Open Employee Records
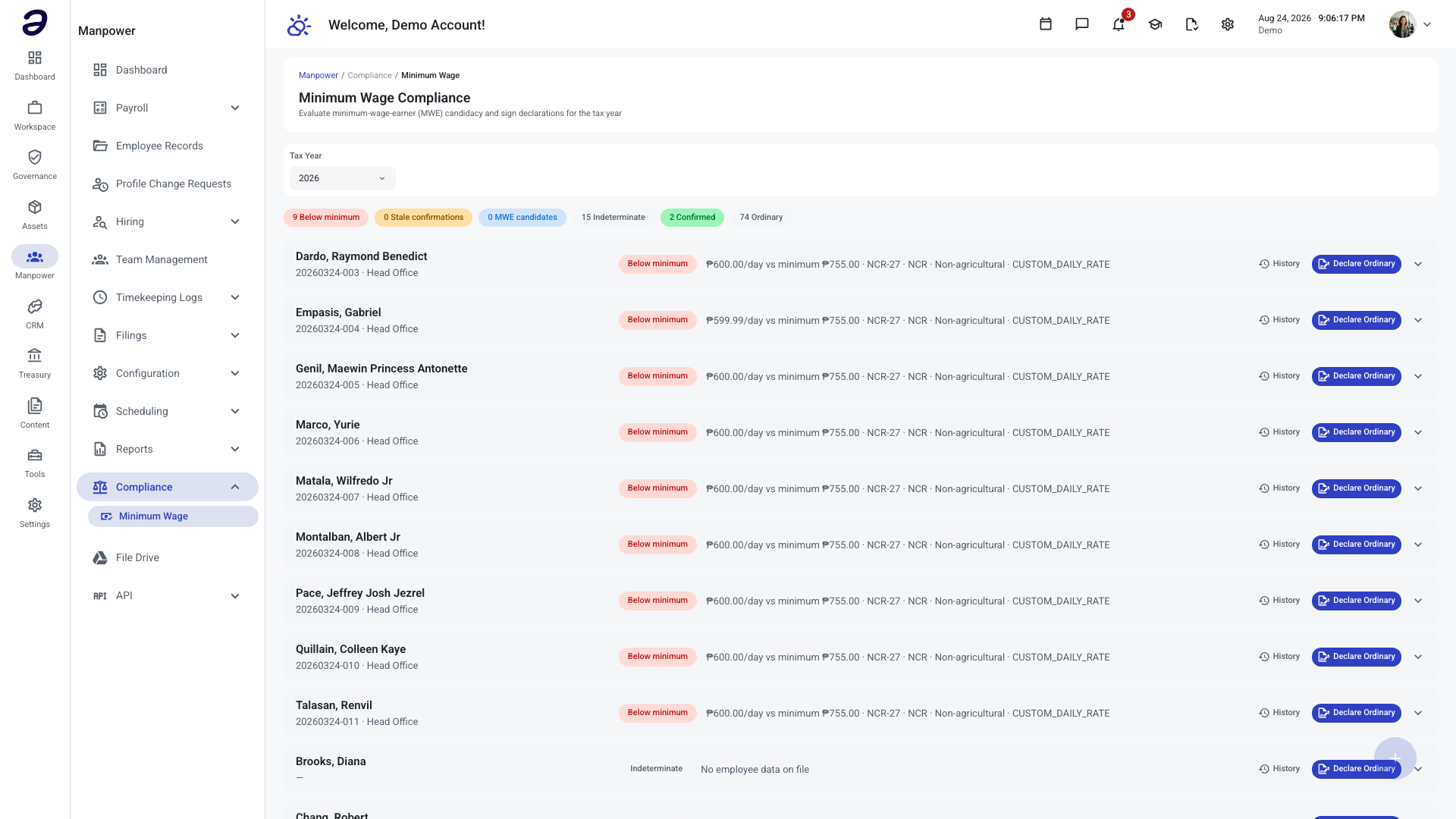The width and height of the screenshot is (1456, 819). [168, 146]
